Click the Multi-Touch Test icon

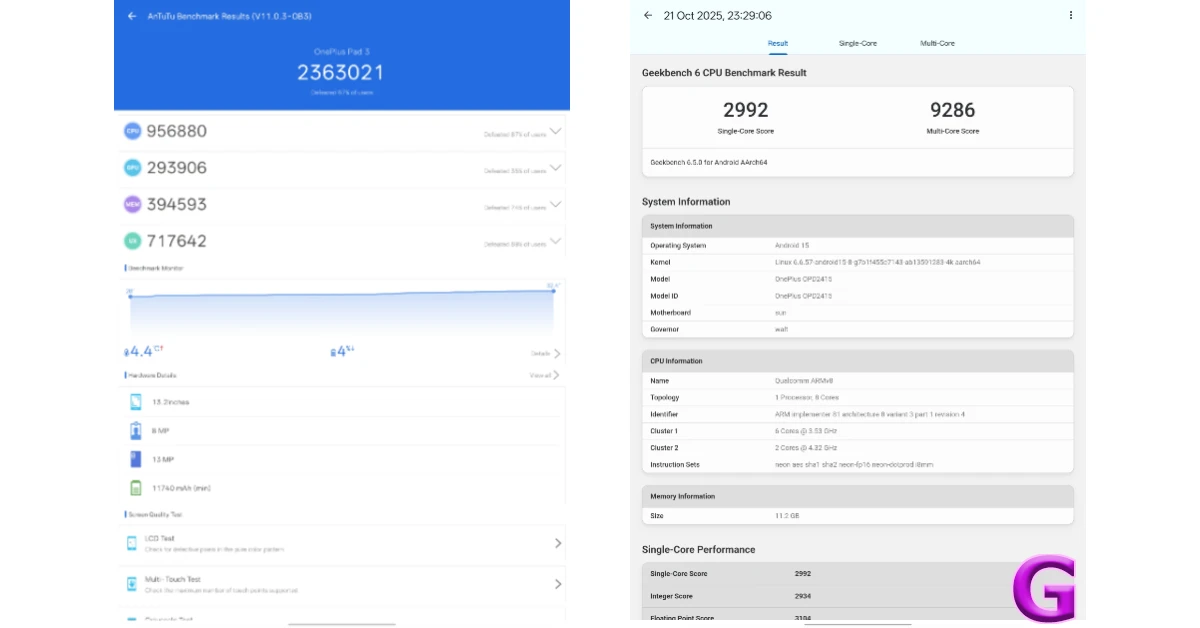[131, 584]
